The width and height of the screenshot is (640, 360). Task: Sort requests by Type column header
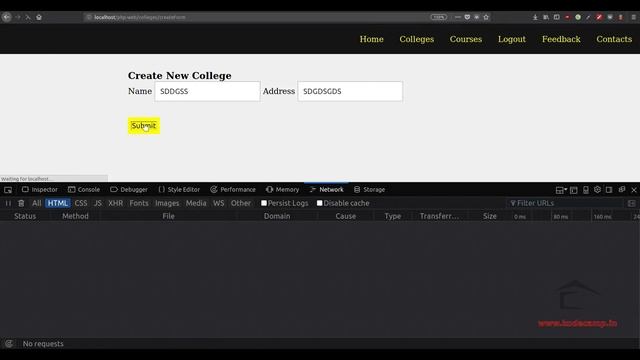click(392, 216)
